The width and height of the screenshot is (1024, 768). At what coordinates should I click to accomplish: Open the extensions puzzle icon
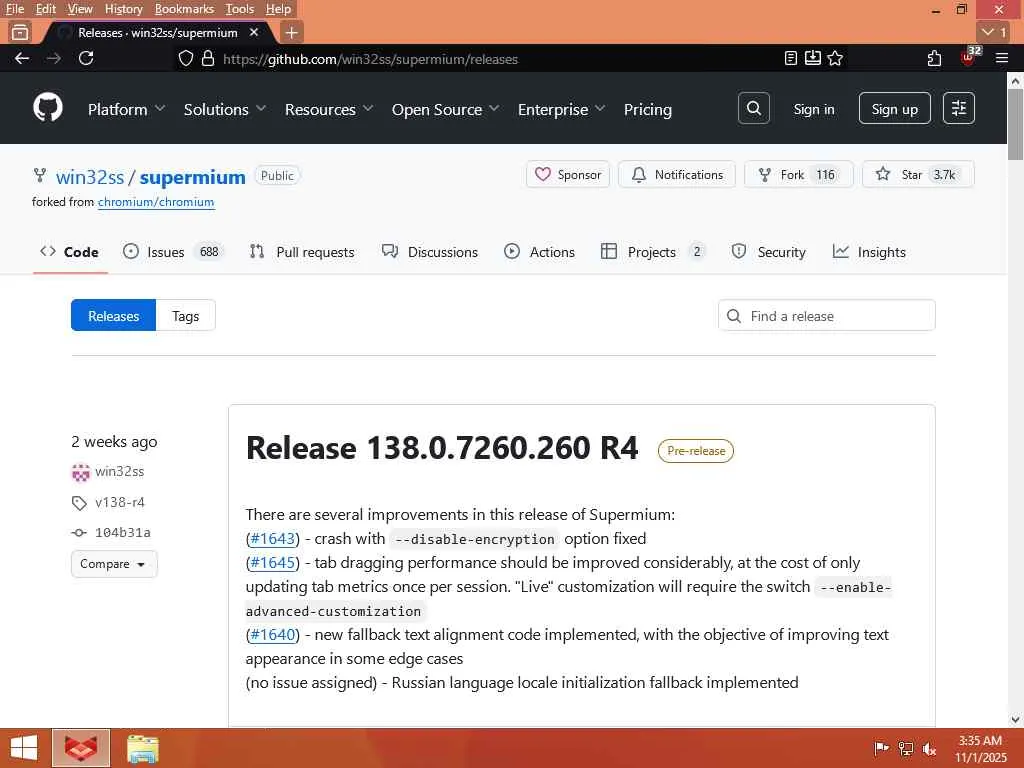pyautogui.click(x=934, y=59)
